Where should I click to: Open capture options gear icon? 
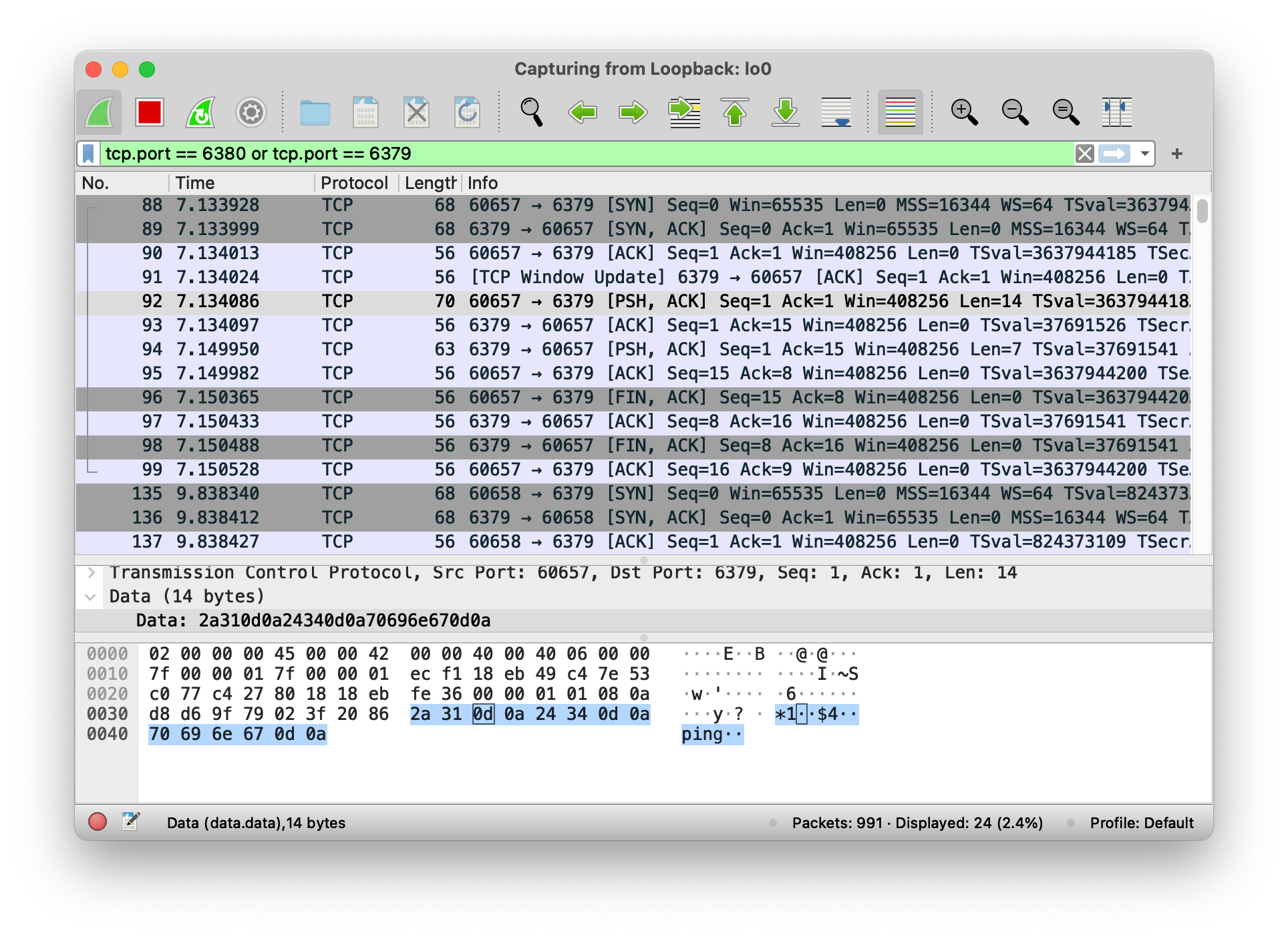coord(251,112)
